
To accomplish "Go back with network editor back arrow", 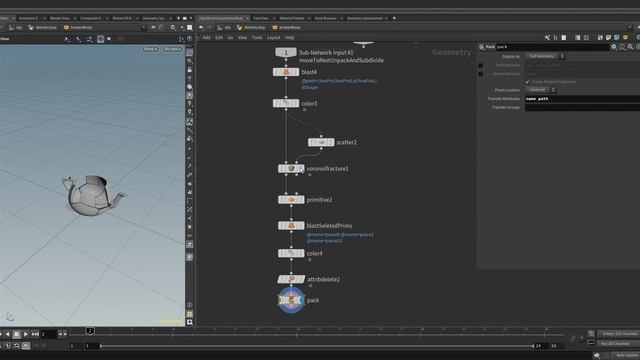I will tap(201, 27).
